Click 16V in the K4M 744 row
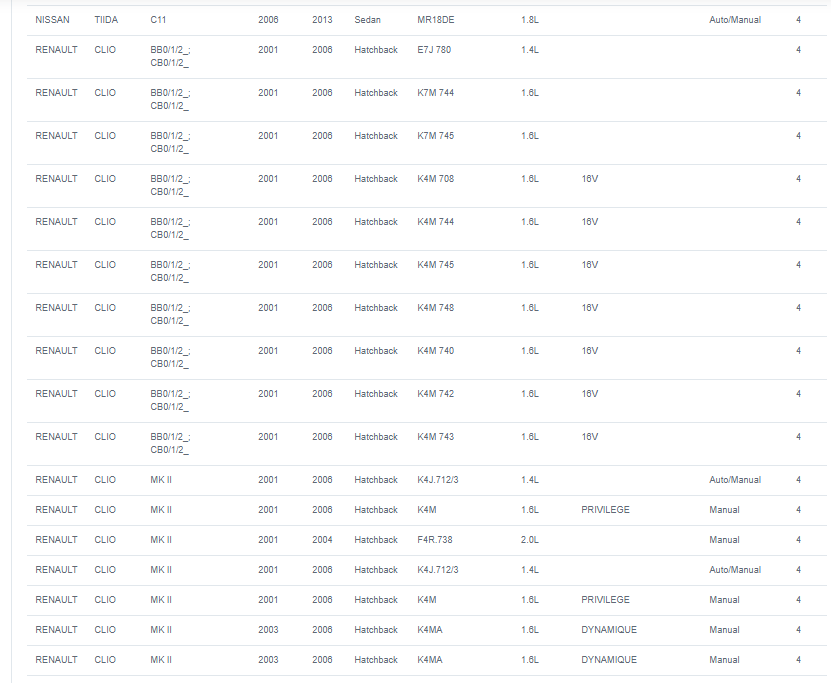Viewport: 831px width, 683px height. pos(589,221)
